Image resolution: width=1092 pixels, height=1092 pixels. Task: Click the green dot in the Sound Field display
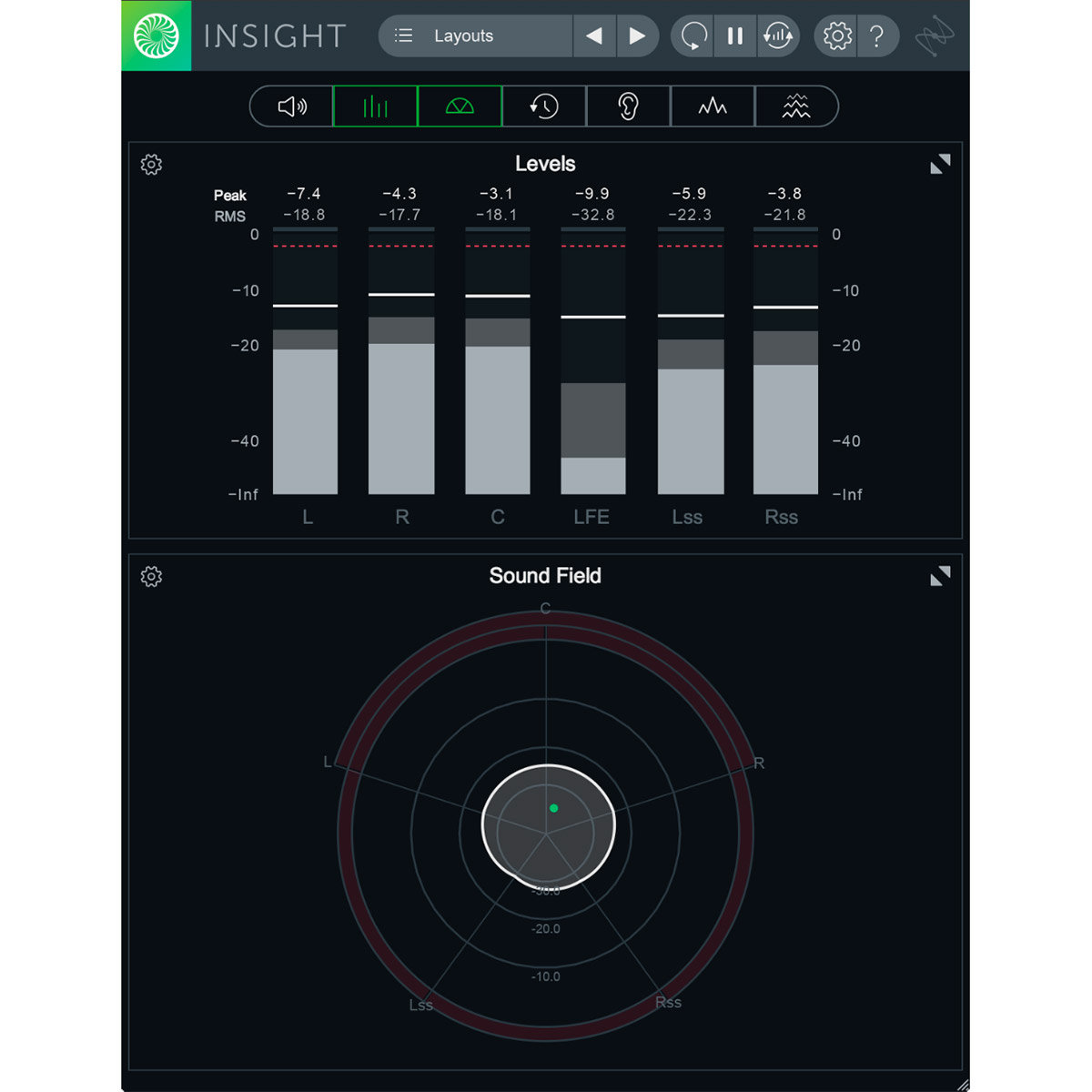tap(553, 807)
